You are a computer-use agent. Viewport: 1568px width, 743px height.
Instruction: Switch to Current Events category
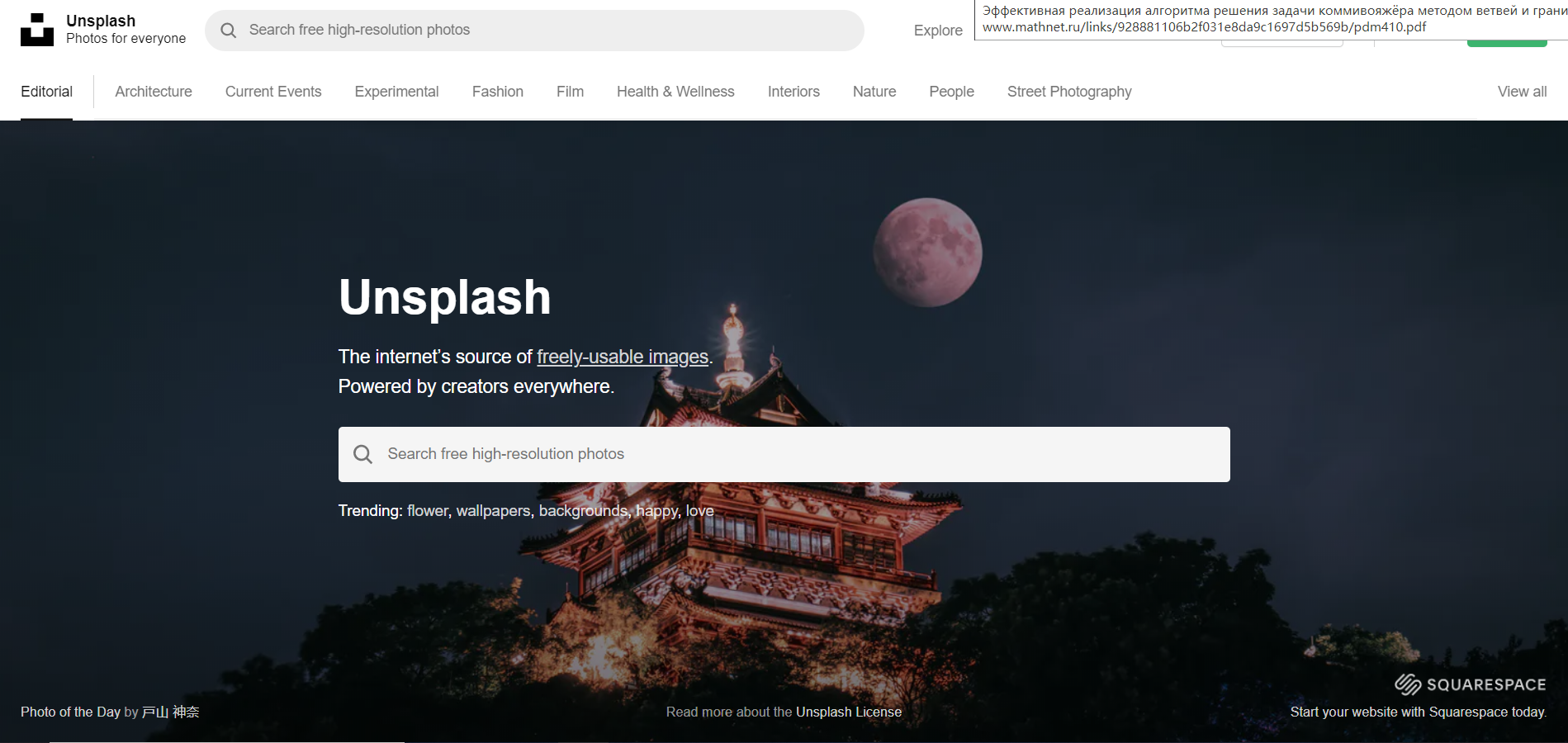click(x=273, y=92)
